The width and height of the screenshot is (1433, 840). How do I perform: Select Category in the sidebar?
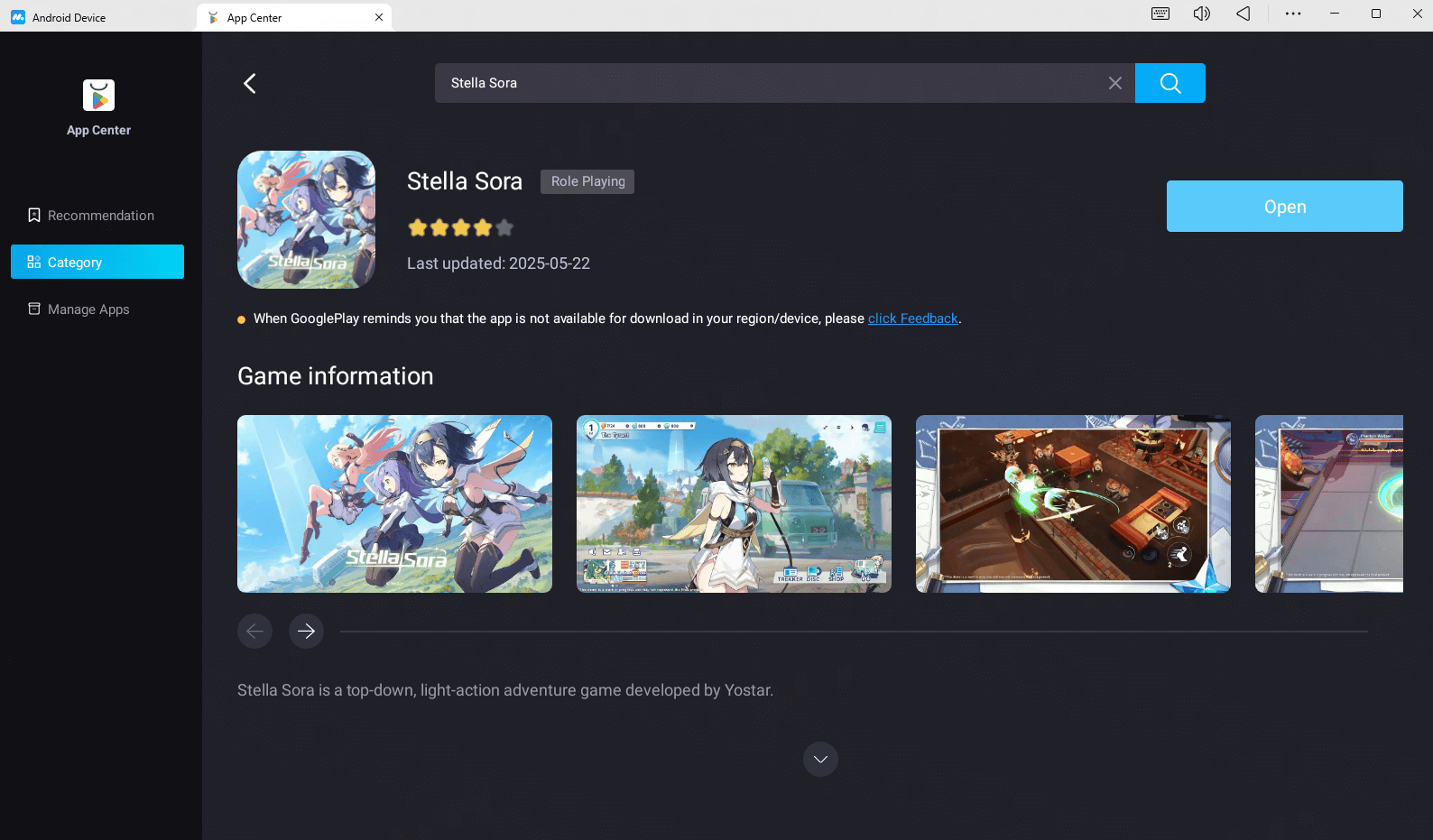97,263
